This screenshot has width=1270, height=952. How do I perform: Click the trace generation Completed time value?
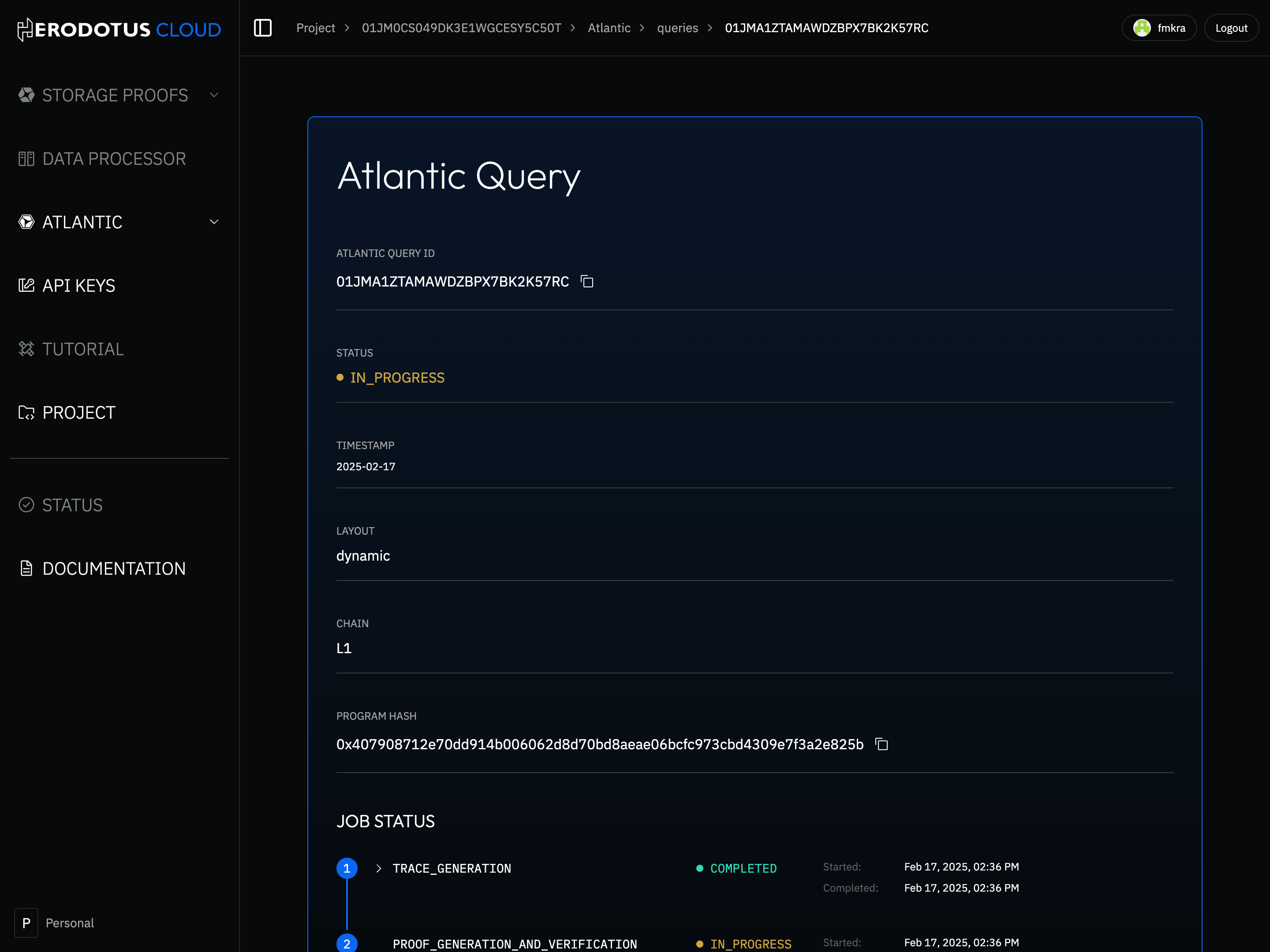(x=961, y=888)
